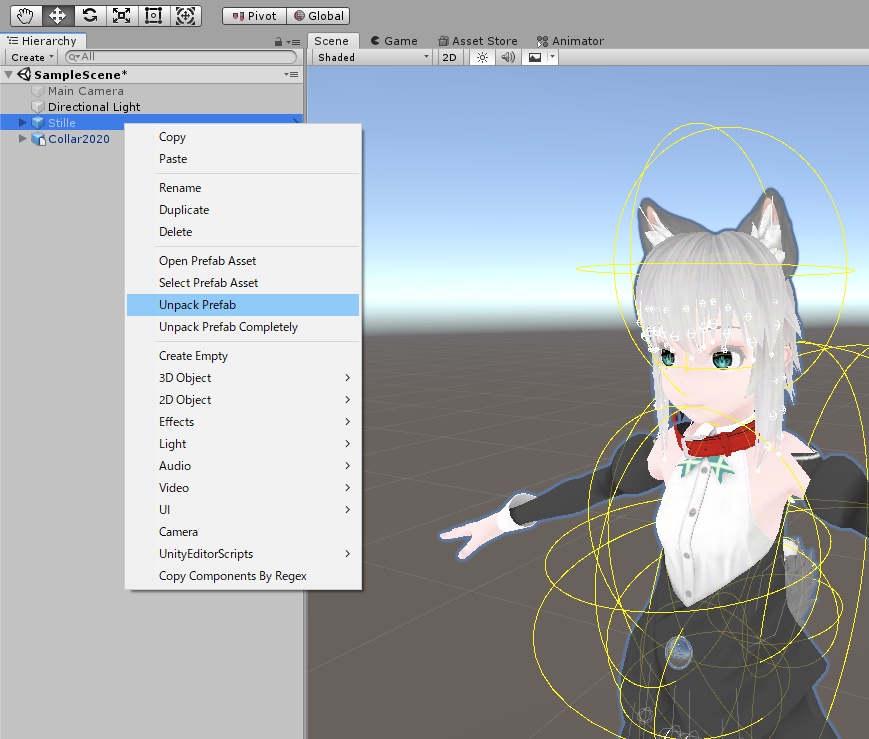Switch to the Game tab
Screen dimensions: 869x739
click(x=394, y=41)
